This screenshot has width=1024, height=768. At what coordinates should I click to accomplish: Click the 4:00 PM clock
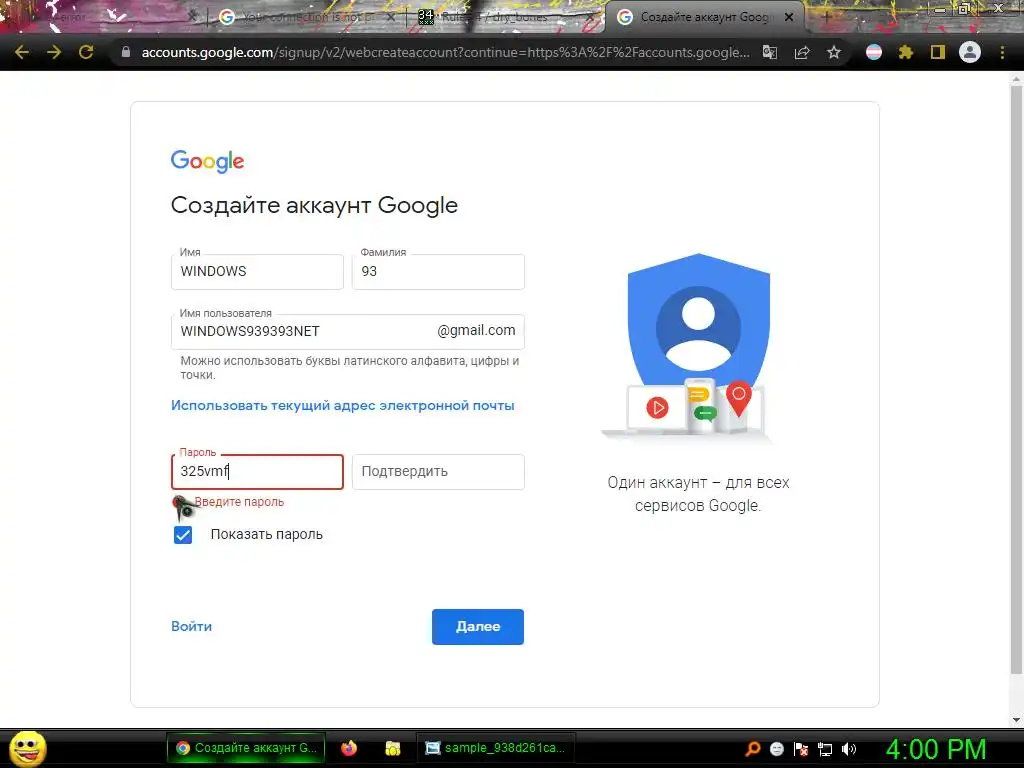[936, 749]
